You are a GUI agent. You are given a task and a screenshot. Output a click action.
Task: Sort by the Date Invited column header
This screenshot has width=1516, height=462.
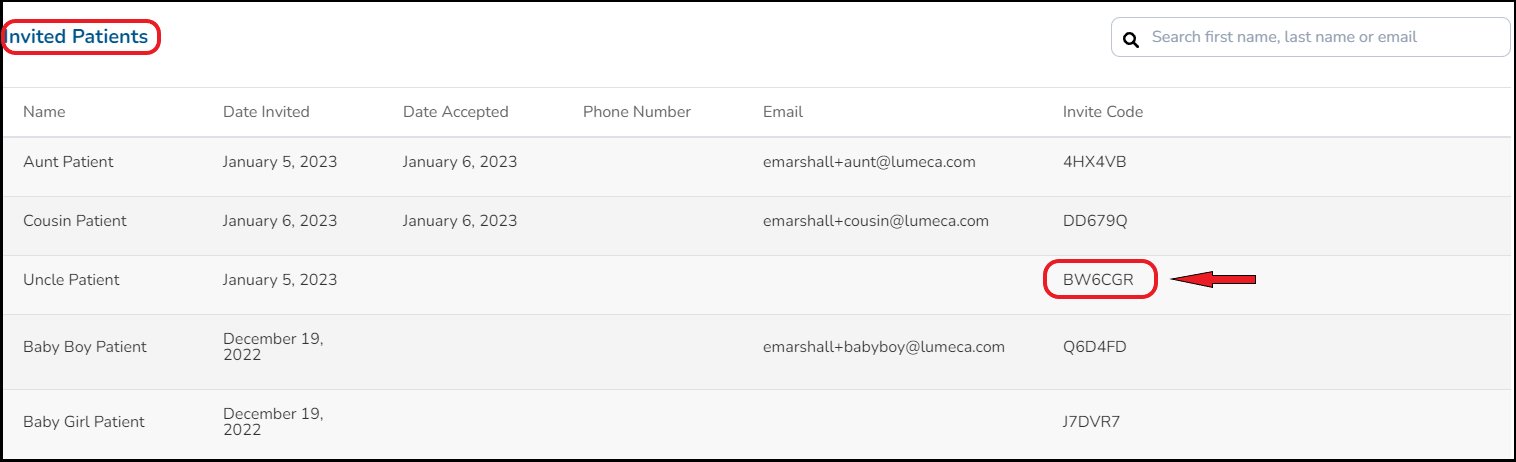click(266, 112)
